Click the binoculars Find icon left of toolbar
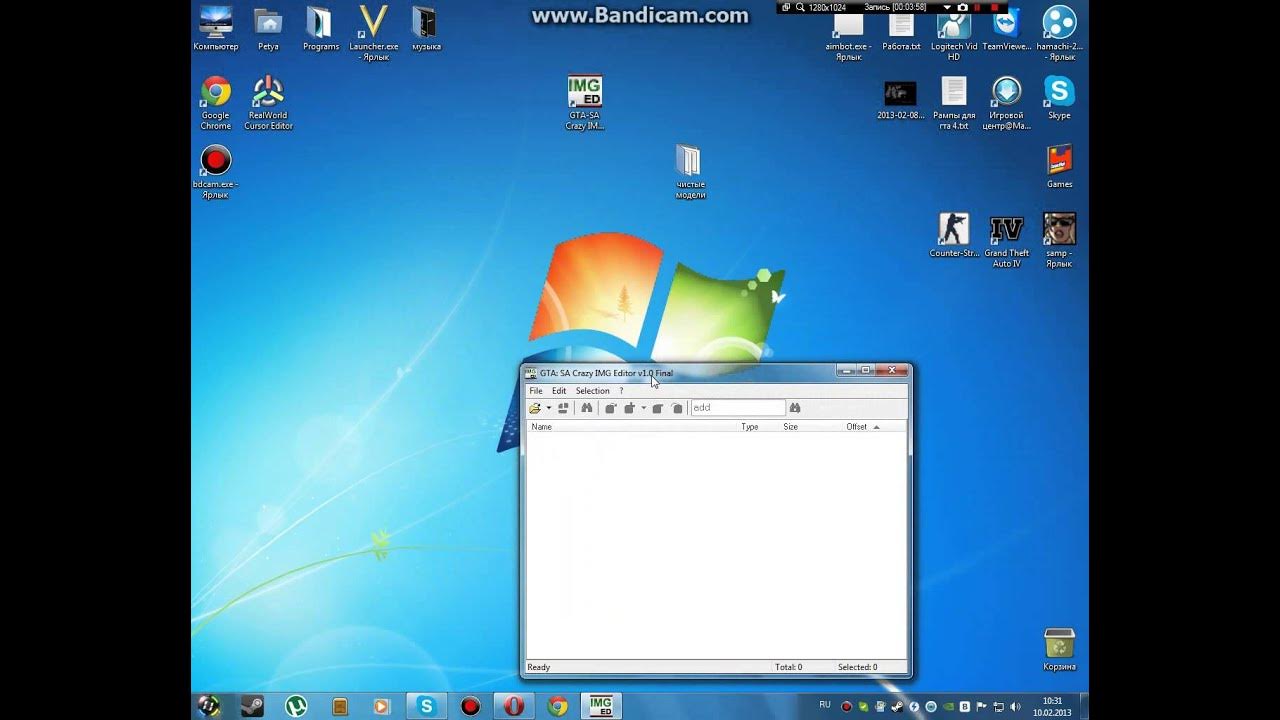The width and height of the screenshot is (1280, 720). point(587,408)
